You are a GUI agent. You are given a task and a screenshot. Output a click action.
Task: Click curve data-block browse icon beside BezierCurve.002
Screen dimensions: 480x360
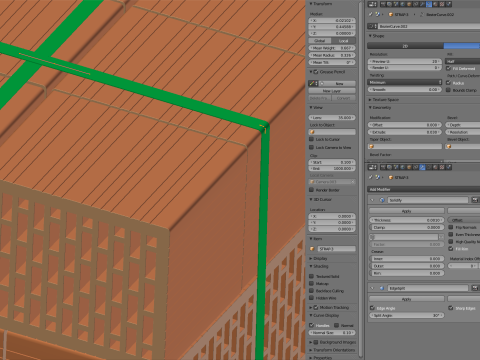coord(372,26)
